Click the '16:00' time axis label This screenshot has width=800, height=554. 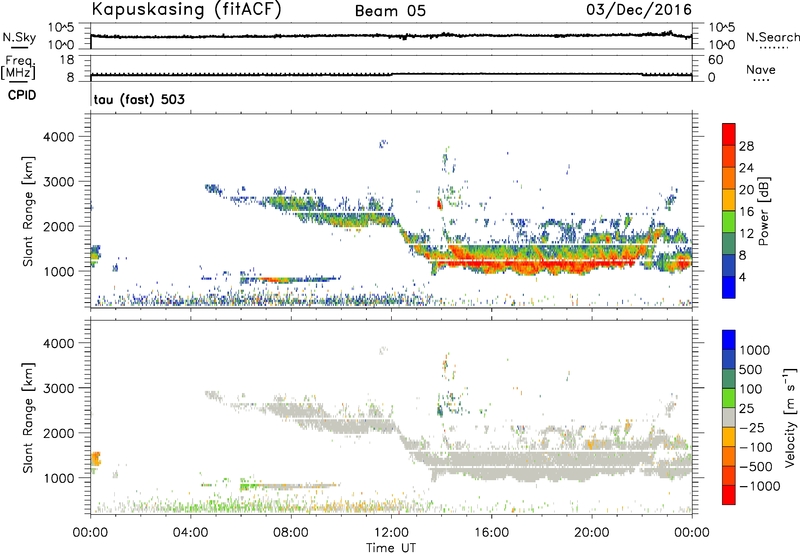491,533
